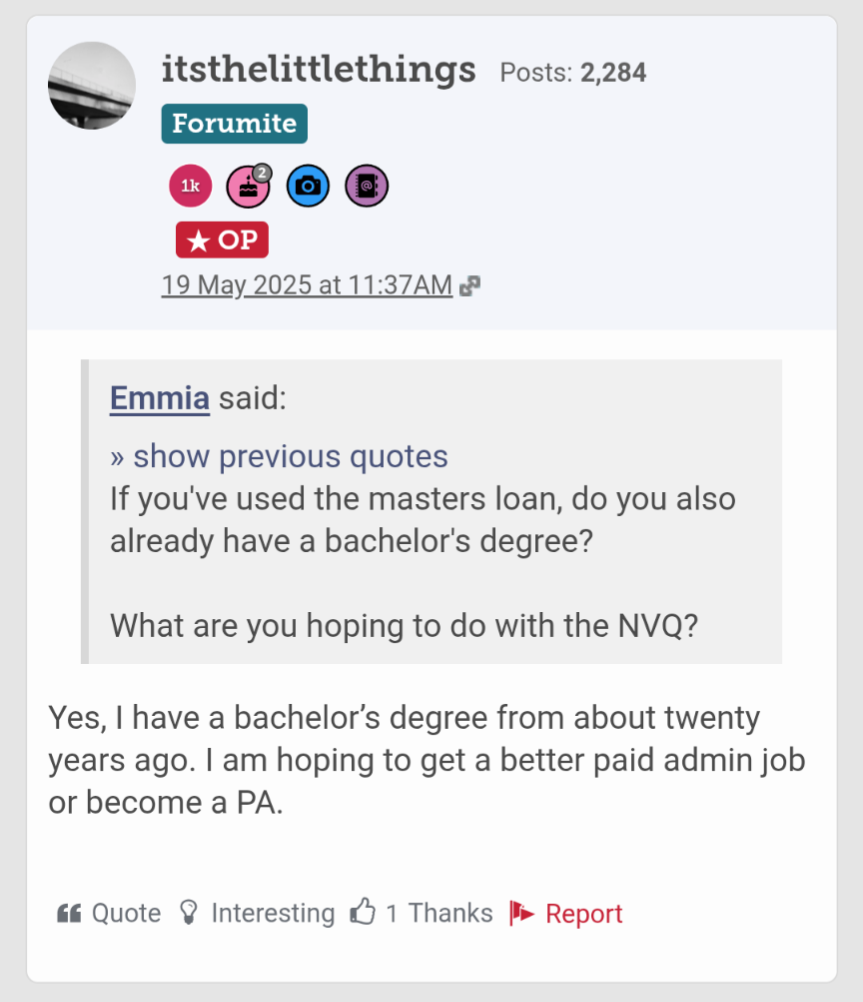Click the 19 May 2025 timestamp link
Image resolution: width=863 pixels, height=1002 pixels.
[307, 285]
